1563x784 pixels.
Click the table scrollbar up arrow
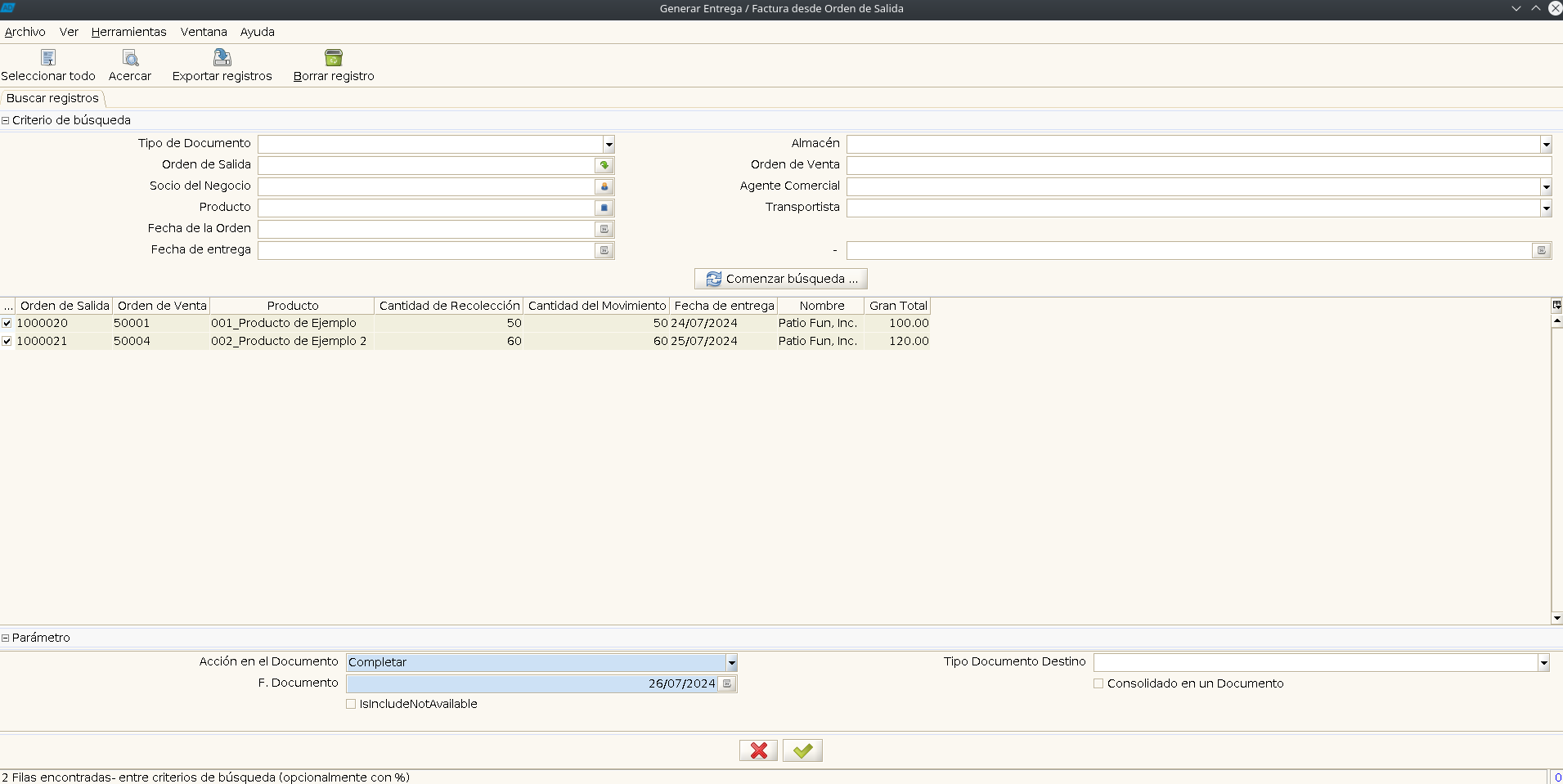pyautogui.click(x=1557, y=321)
